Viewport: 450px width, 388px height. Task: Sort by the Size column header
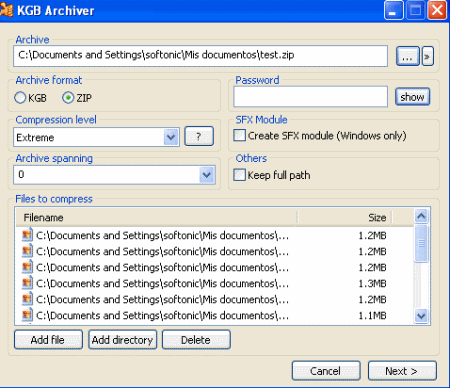[344, 217]
